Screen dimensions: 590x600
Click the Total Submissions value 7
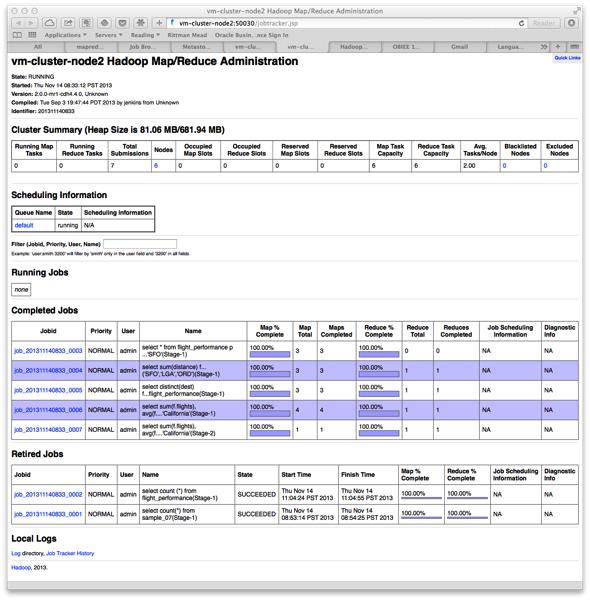(x=112, y=166)
